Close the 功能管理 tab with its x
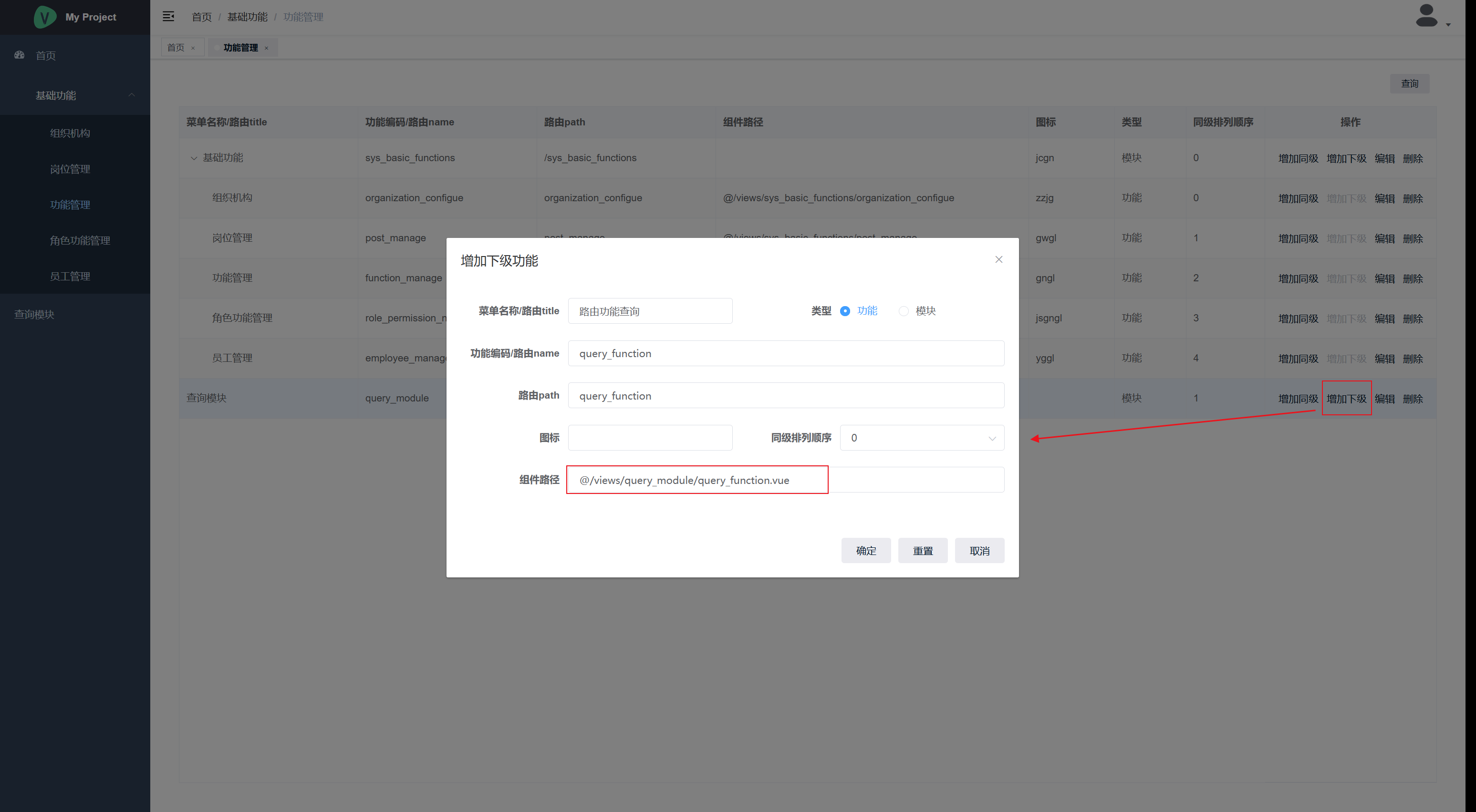The width and height of the screenshot is (1476, 812). (x=267, y=48)
